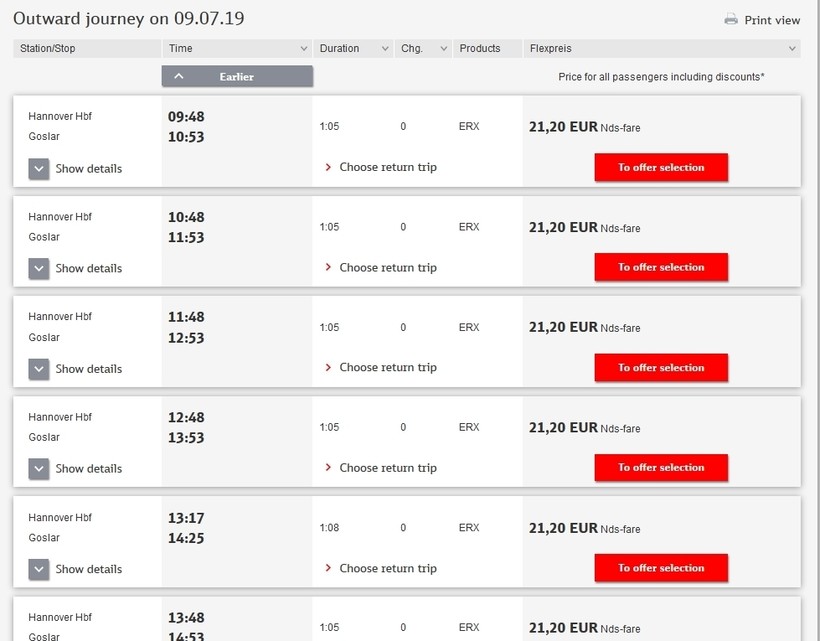Sort by Chg. column header

click(423, 48)
